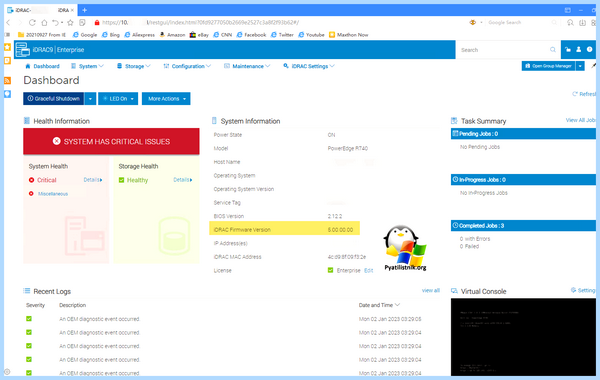600x380 pixels.
Task: Click the reader mode icon next to star
Action: [x=82, y=23]
